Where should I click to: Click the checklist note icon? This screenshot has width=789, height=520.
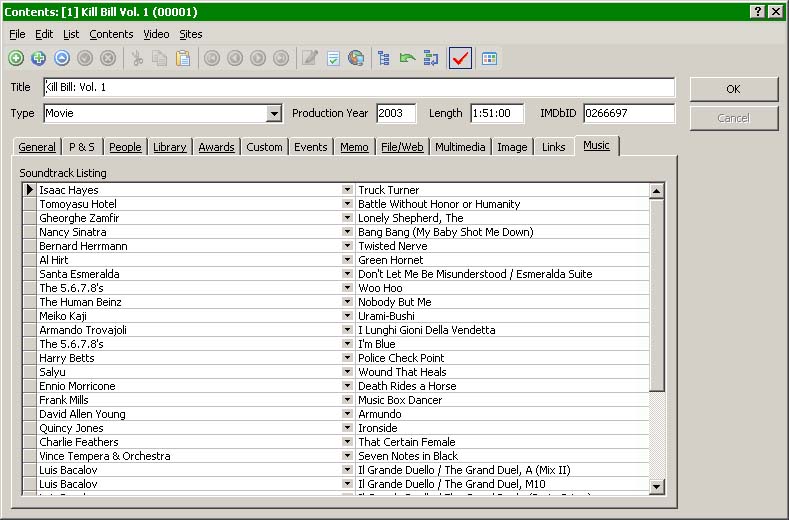tap(333, 58)
